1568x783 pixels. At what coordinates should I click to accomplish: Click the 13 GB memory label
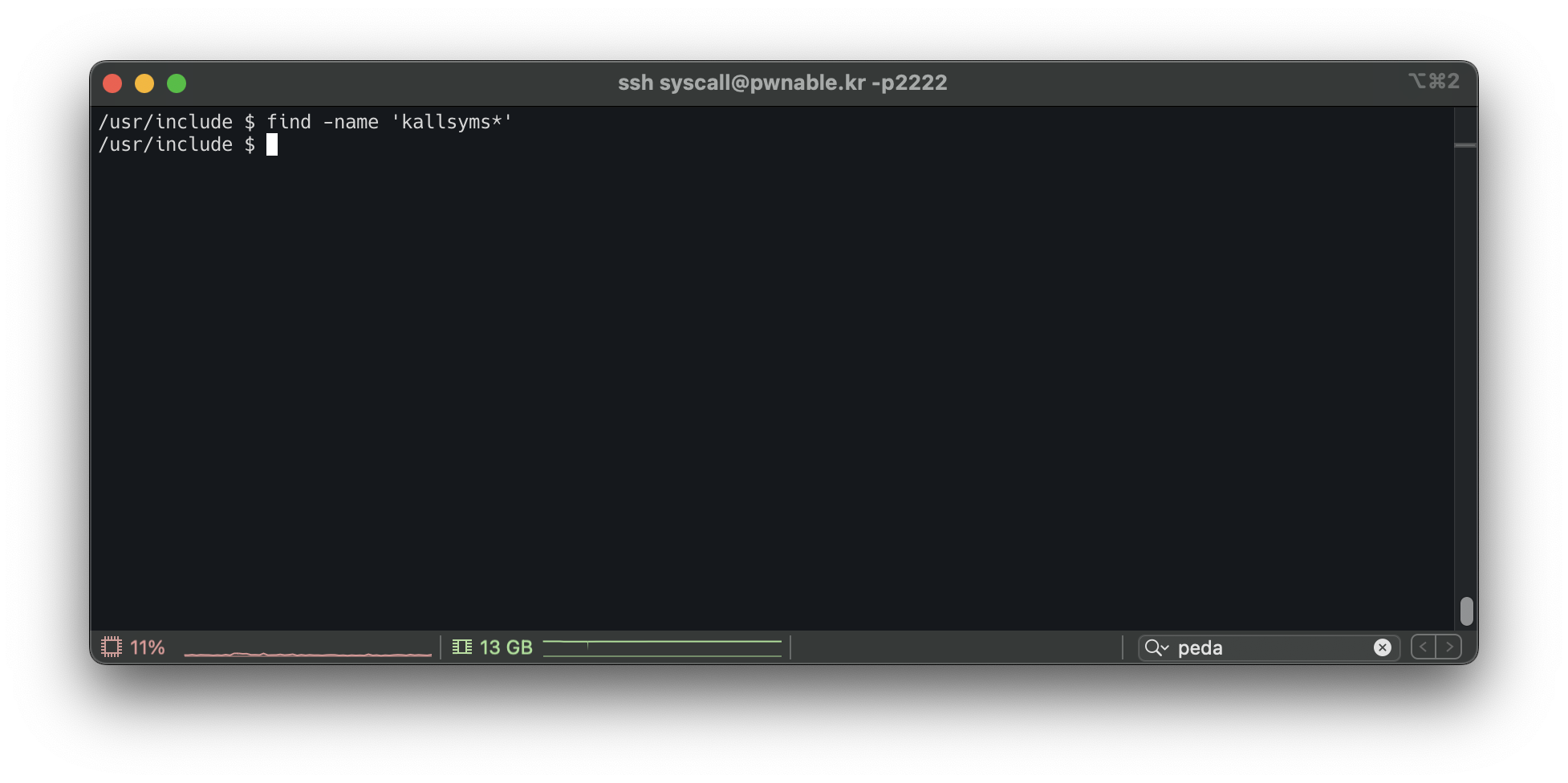tap(506, 647)
